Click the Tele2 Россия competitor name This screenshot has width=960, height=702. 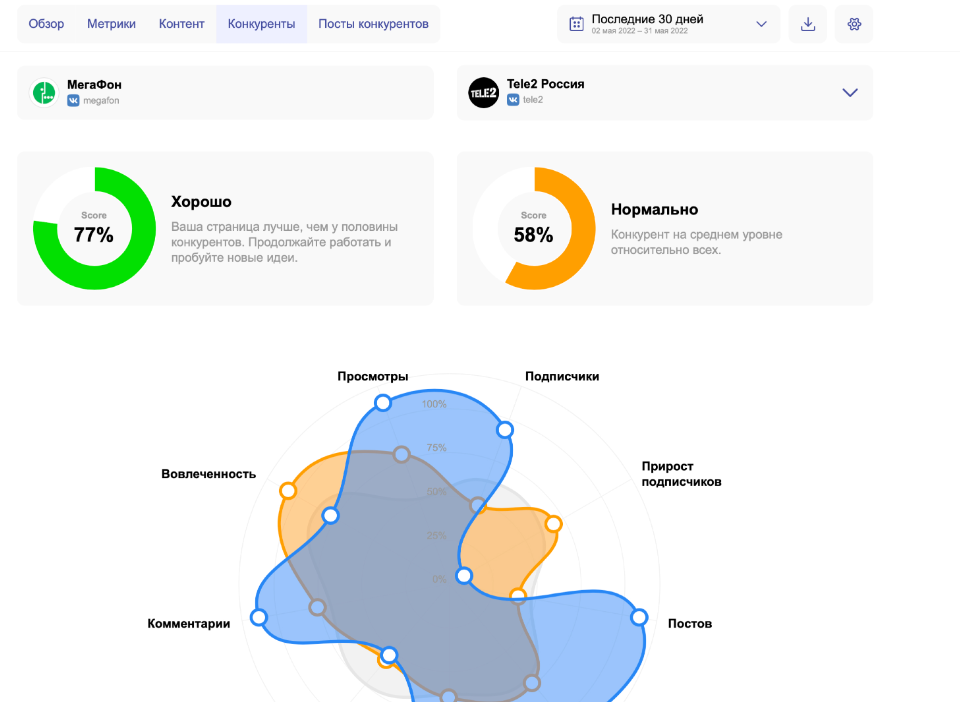[x=546, y=84]
